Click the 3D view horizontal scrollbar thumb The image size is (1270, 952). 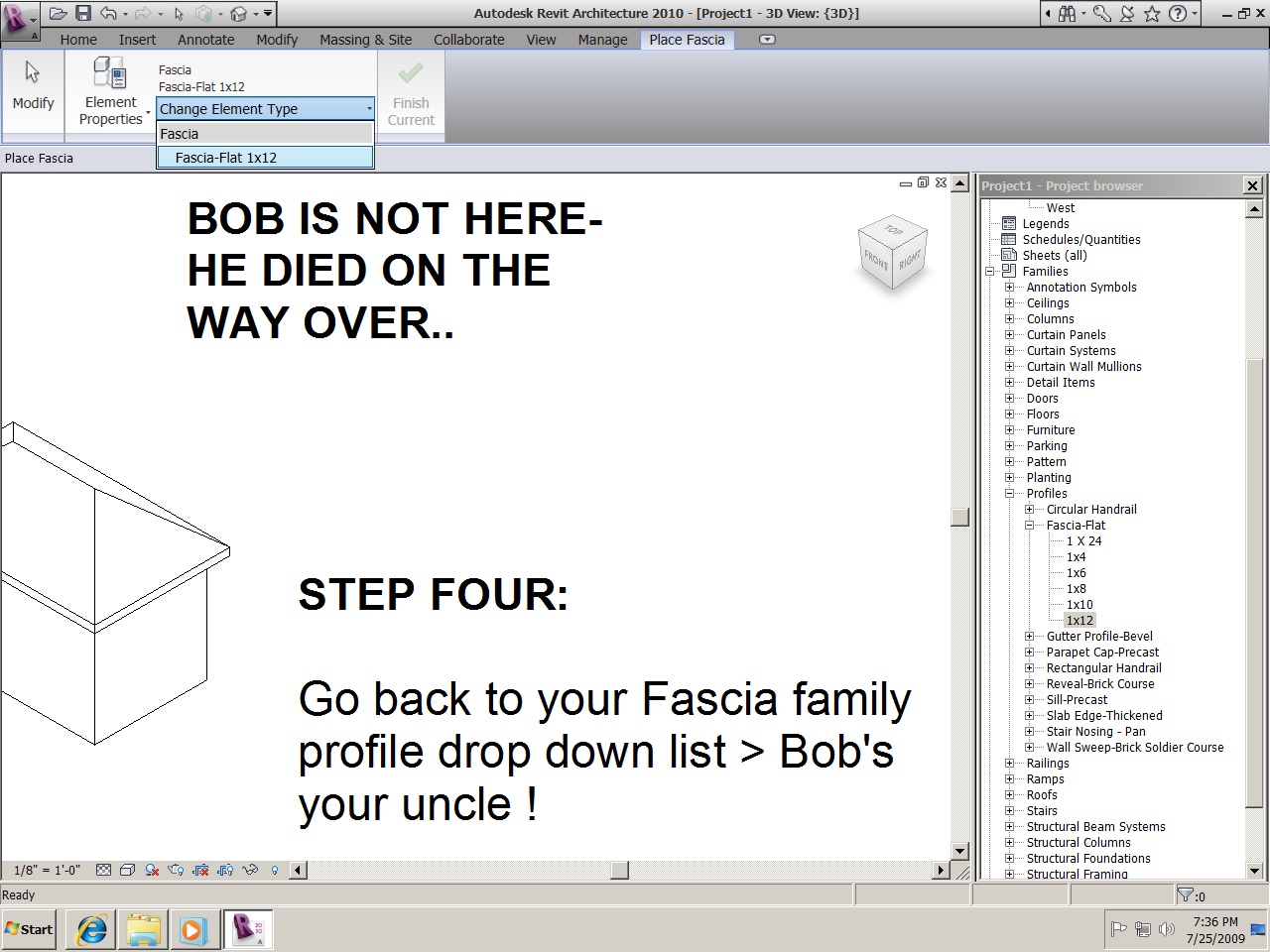(619, 871)
